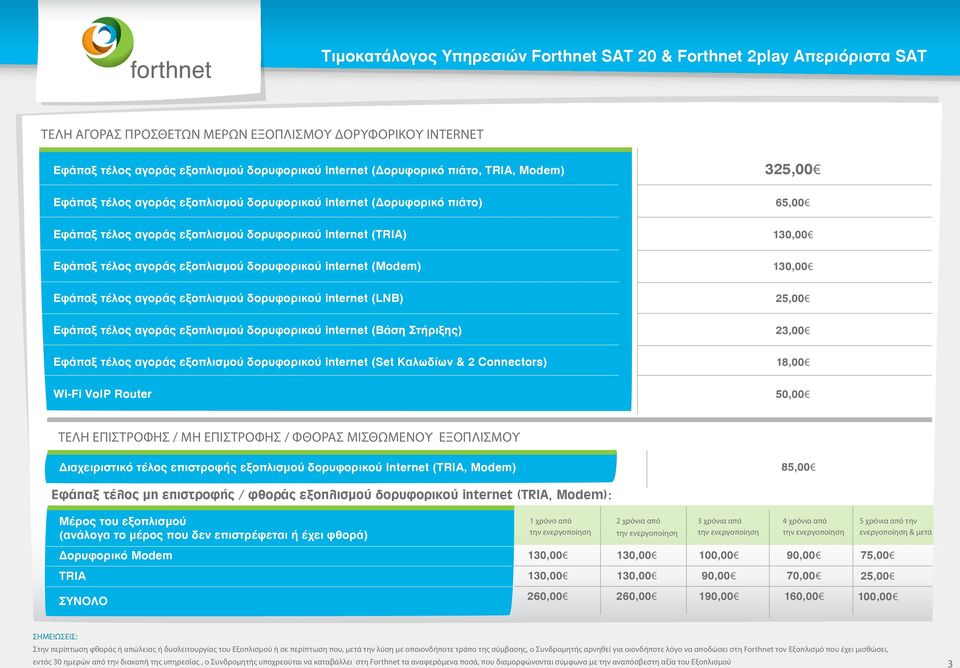Select the price "325,00€"
The height and width of the screenshot is (668, 960).
pos(792,169)
